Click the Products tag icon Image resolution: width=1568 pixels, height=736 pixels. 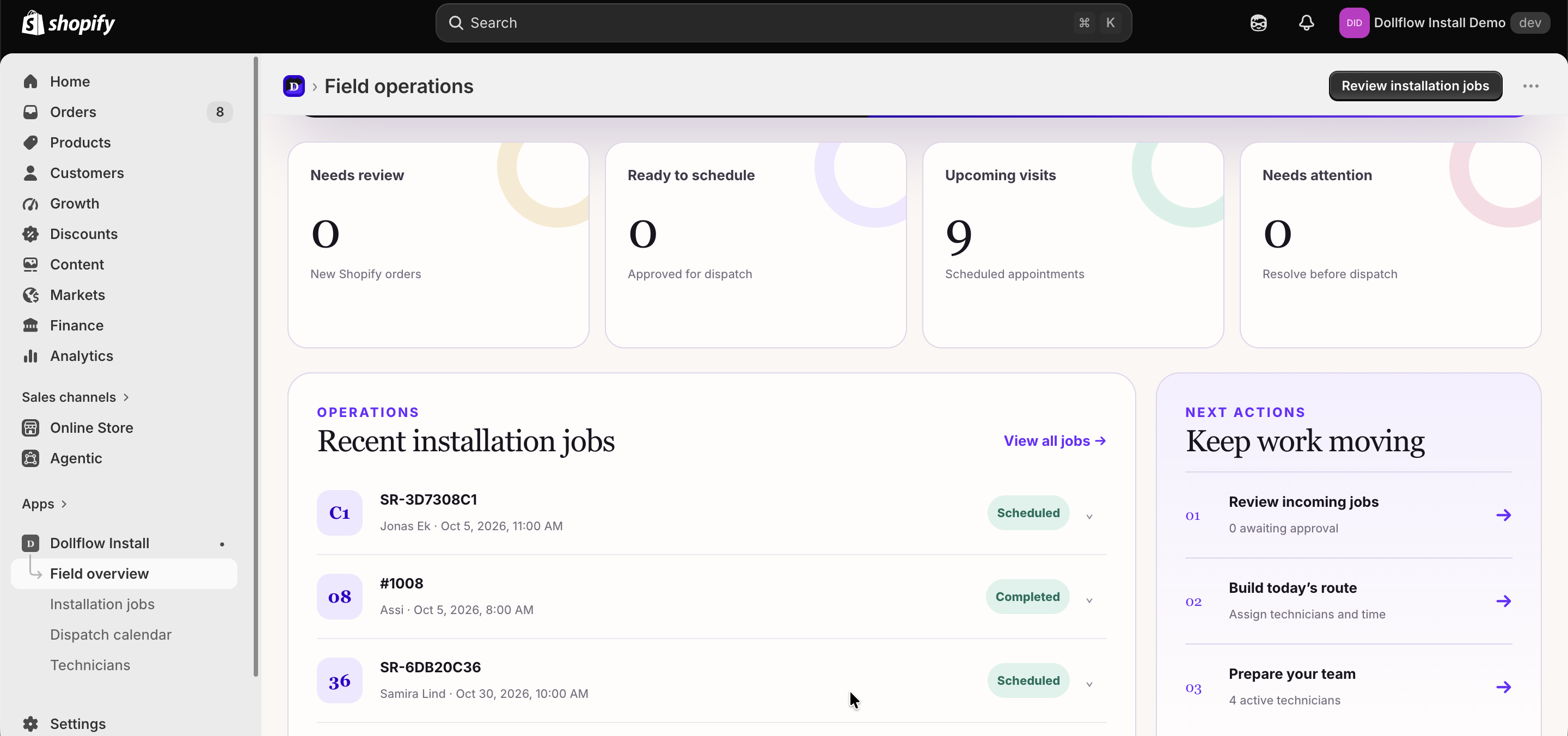(x=30, y=143)
